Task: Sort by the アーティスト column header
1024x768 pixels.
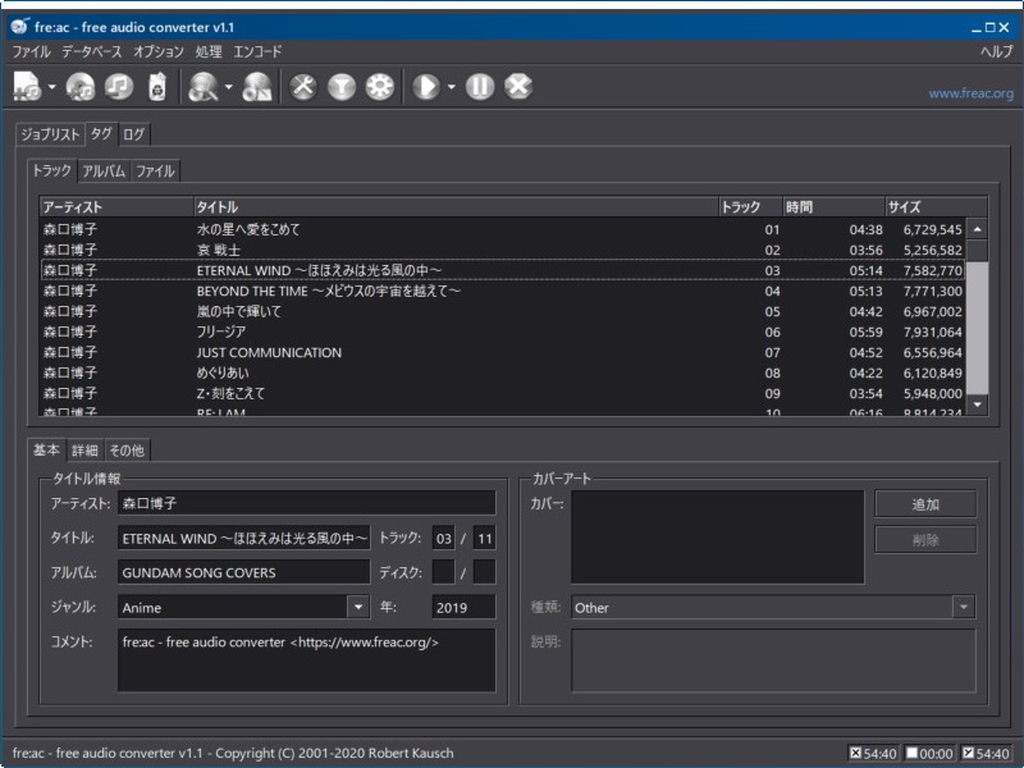Action: click(116, 207)
